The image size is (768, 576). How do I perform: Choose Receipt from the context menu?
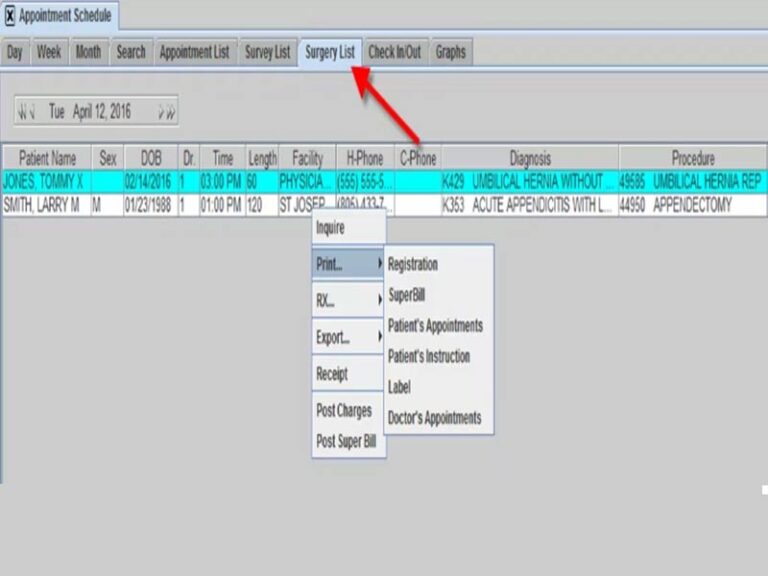[348, 374]
